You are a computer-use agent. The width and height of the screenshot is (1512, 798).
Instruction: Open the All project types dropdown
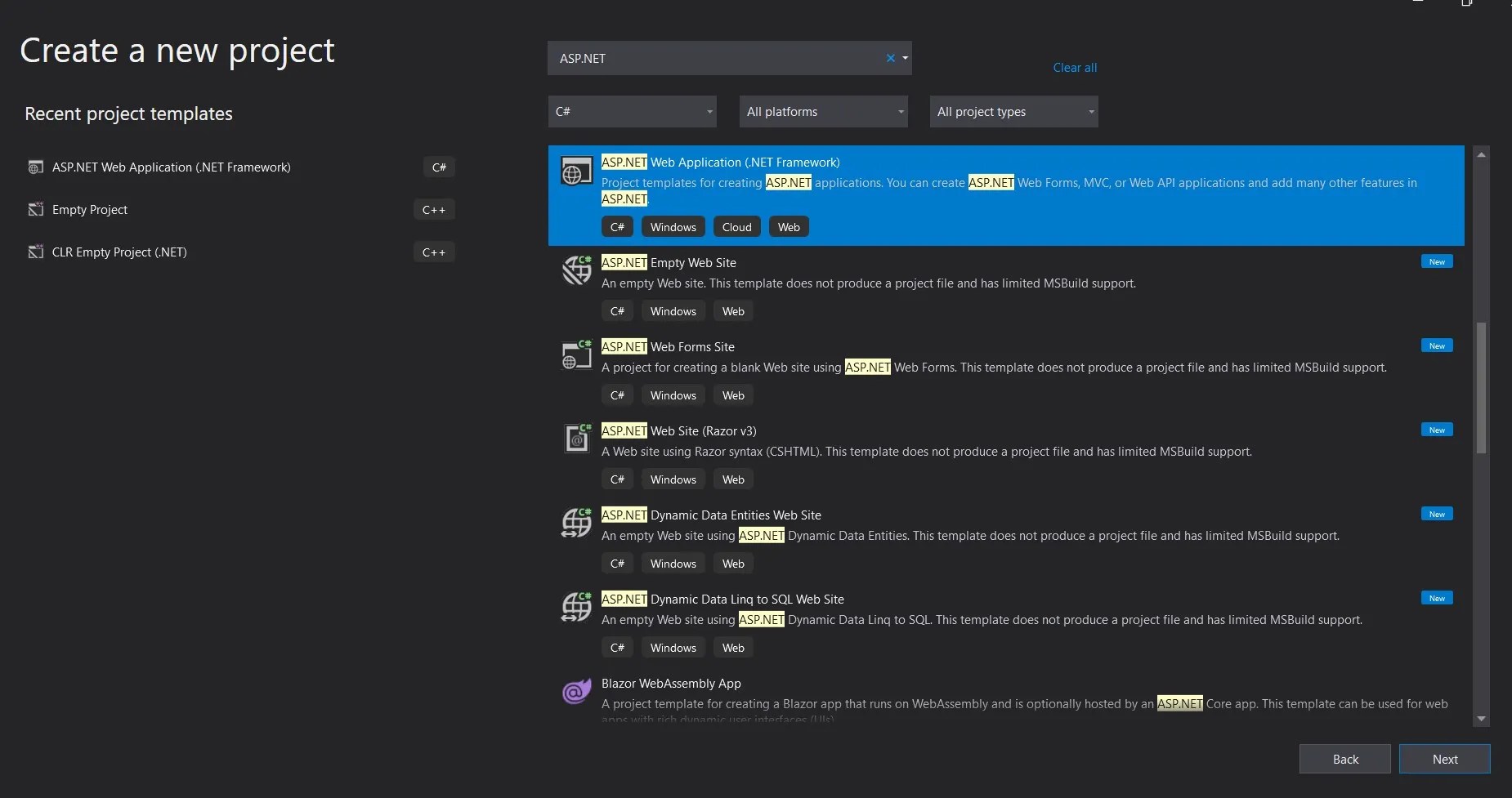[x=1013, y=112]
